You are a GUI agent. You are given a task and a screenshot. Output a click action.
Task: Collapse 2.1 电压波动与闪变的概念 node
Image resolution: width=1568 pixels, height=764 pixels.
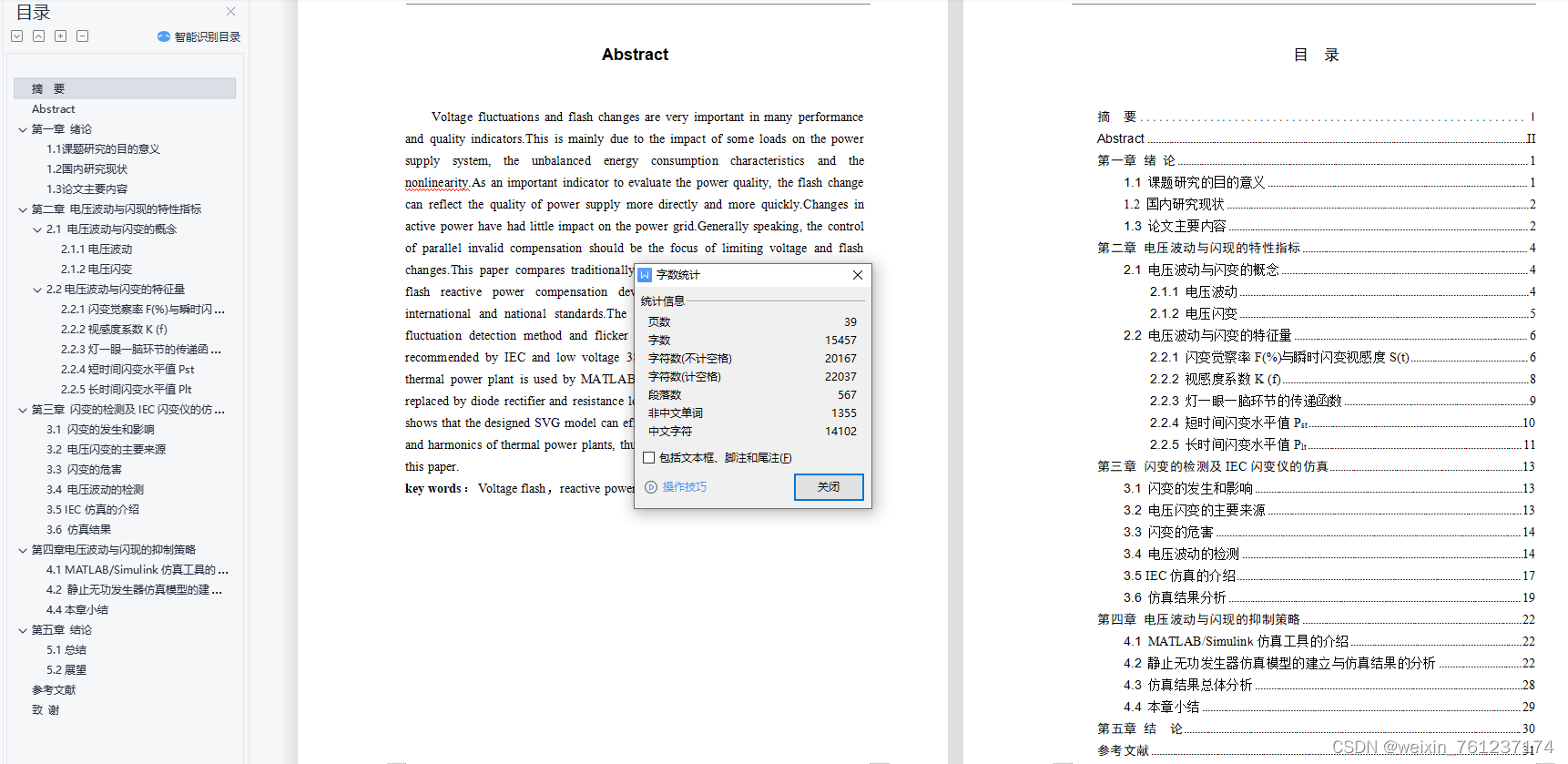(x=37, y=229)
